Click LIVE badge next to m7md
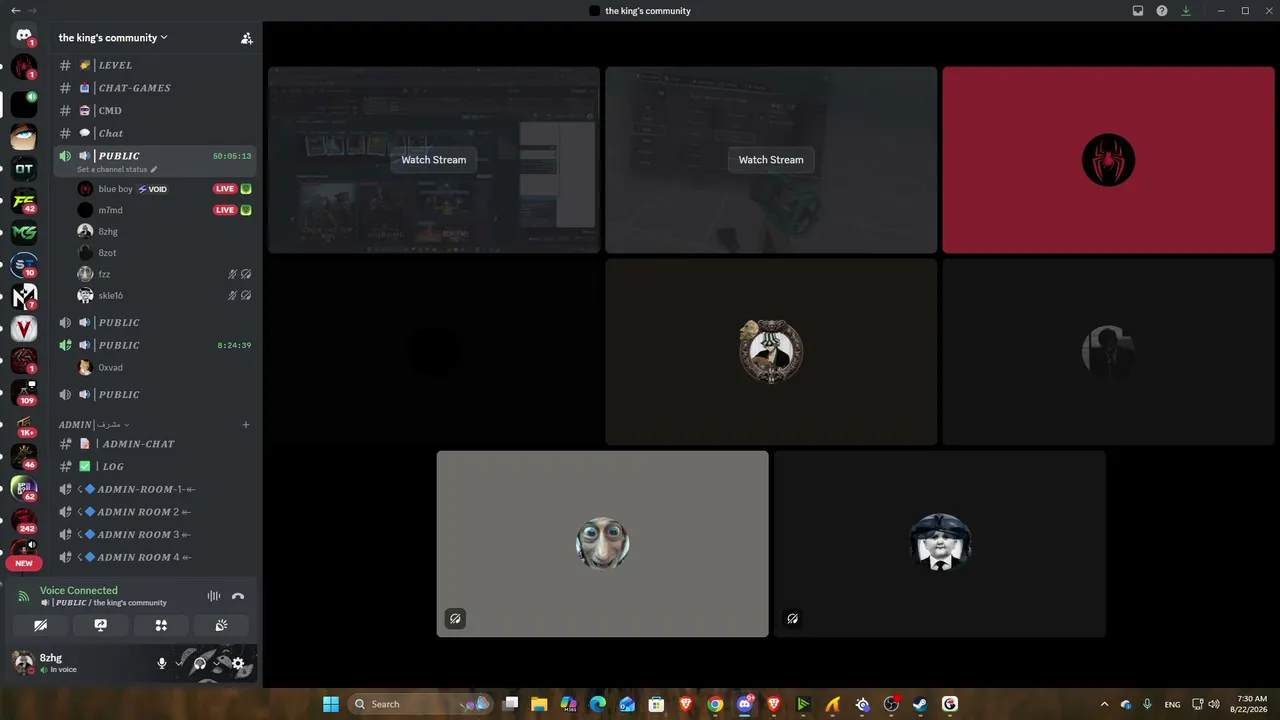 pos(225,210)
